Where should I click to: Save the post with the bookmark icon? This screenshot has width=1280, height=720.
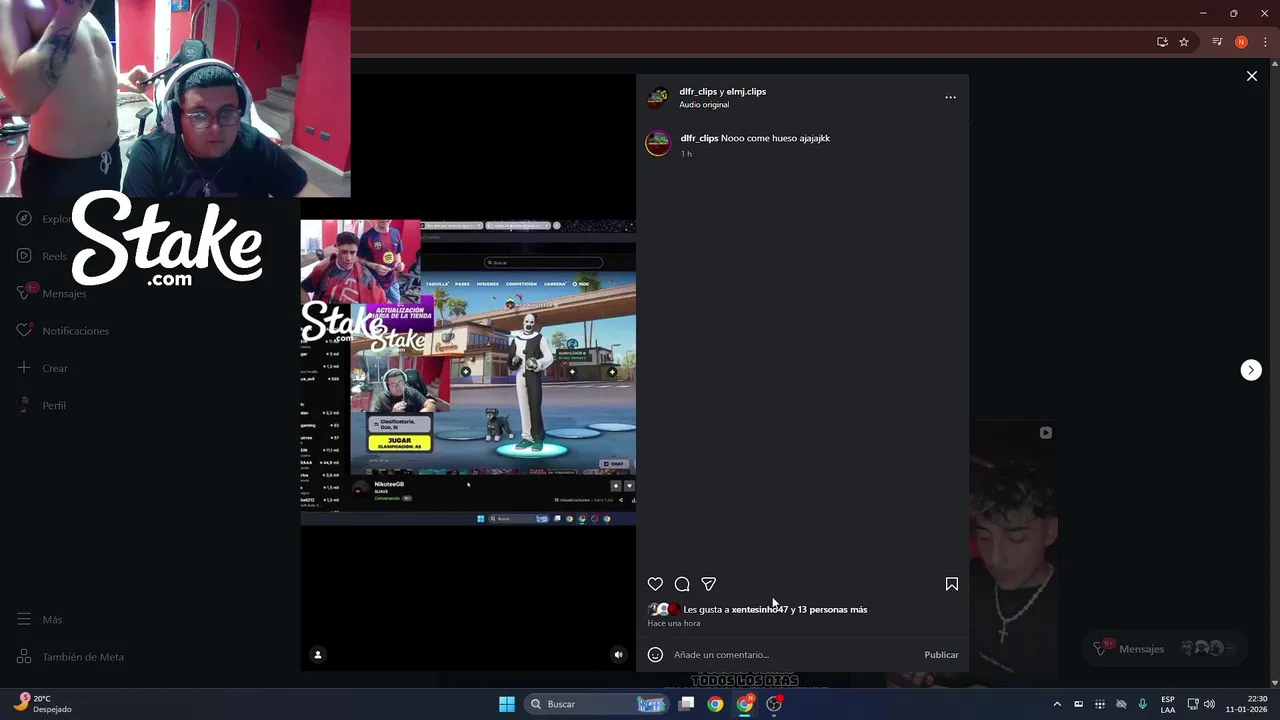952,584
